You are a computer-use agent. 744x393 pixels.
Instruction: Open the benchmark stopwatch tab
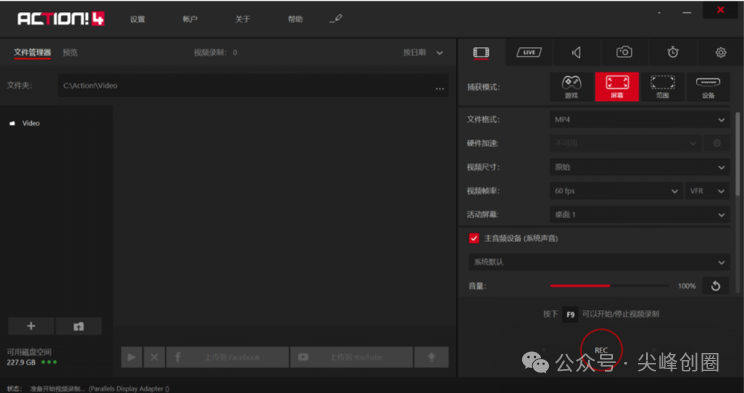tap(673, 52)
